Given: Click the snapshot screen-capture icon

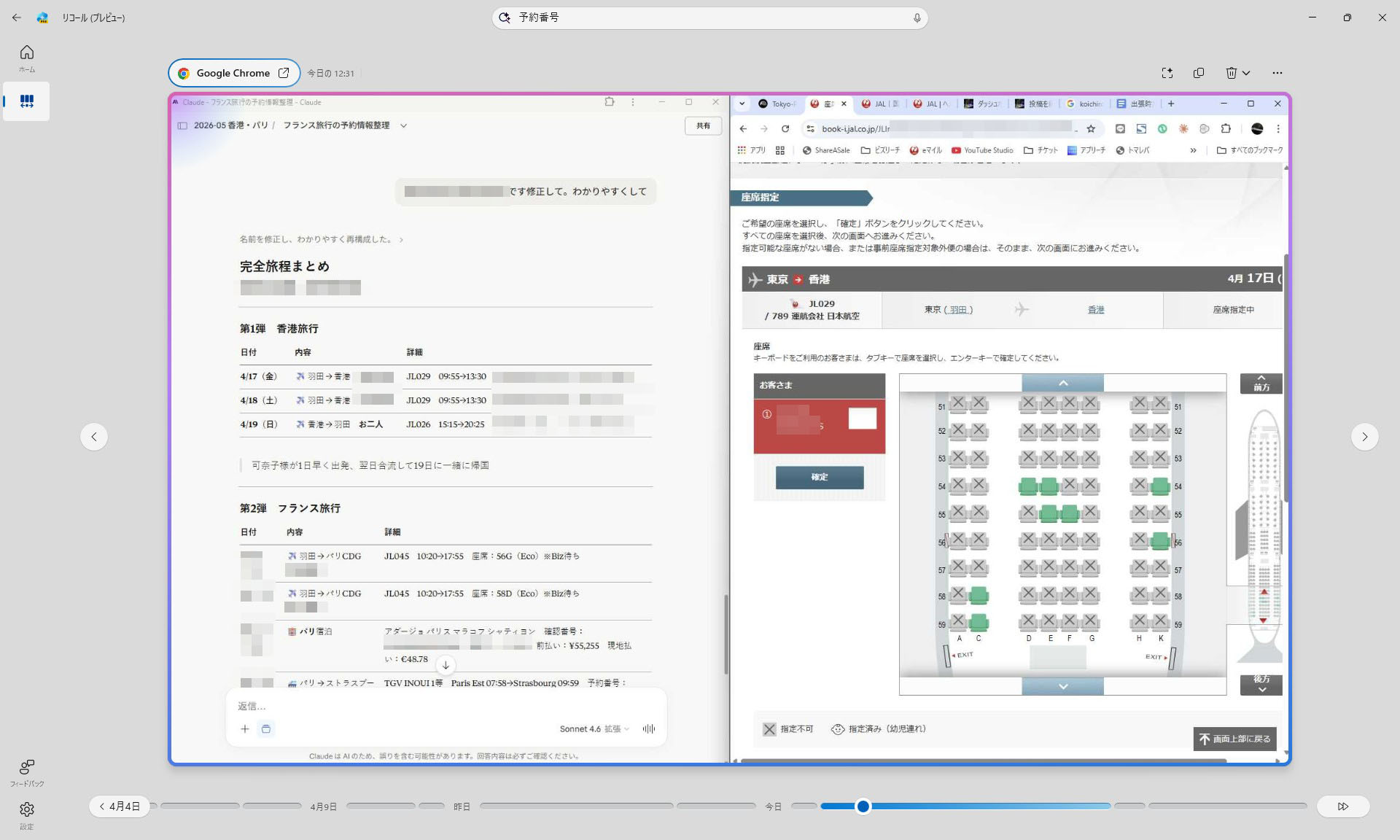Looking at the screenshot, I should click(1167, 73).
